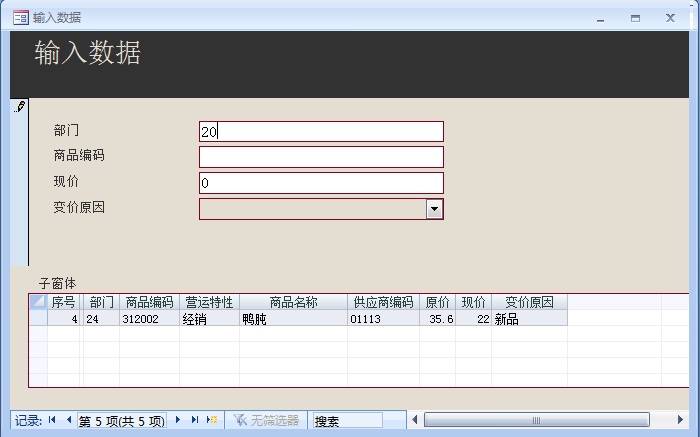Click cell with 序号 value 4
The image size is (700, 437).
pyautogui.click(x=64, y=318)
